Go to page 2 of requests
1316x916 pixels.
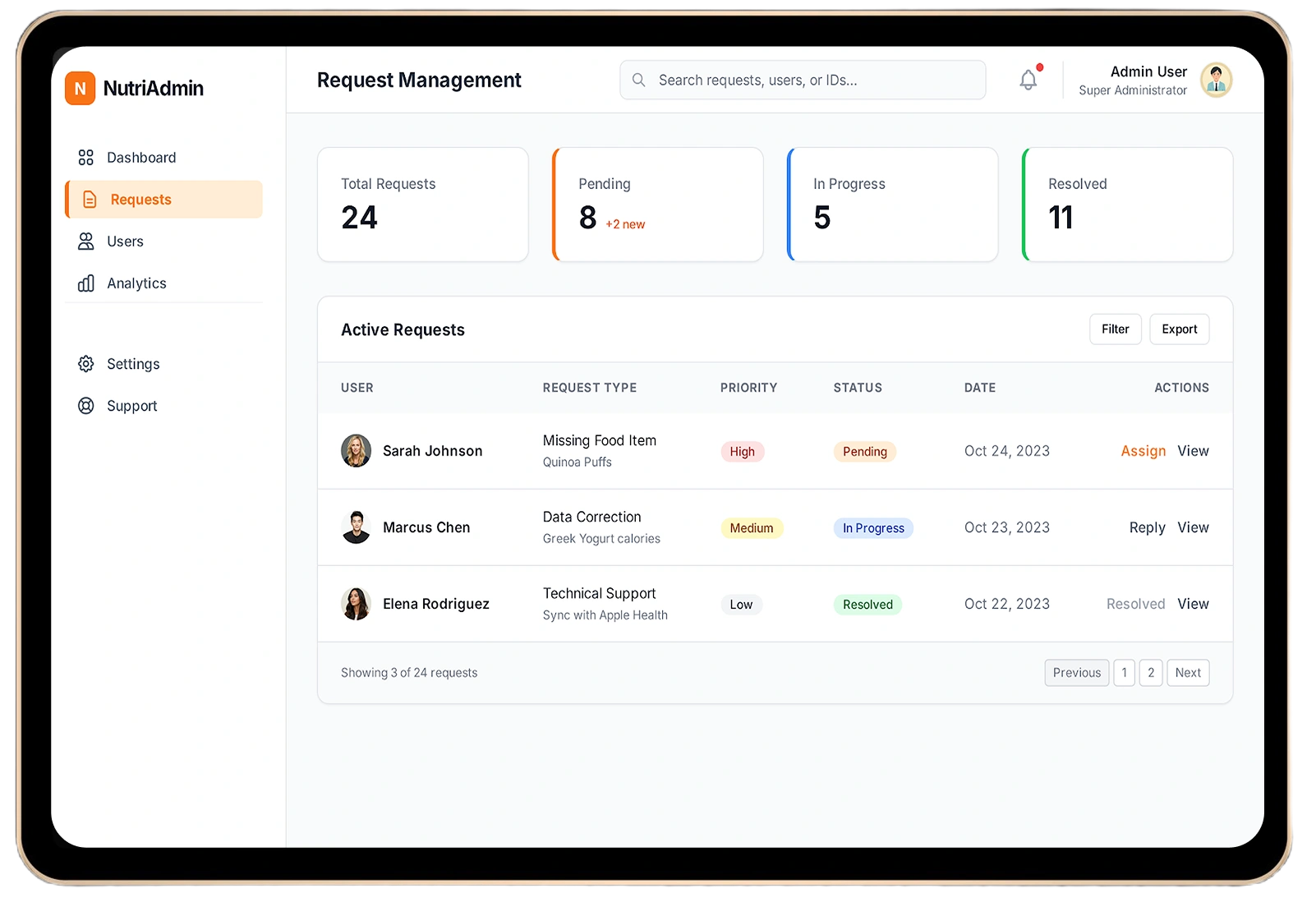[x=1150, y=673]
